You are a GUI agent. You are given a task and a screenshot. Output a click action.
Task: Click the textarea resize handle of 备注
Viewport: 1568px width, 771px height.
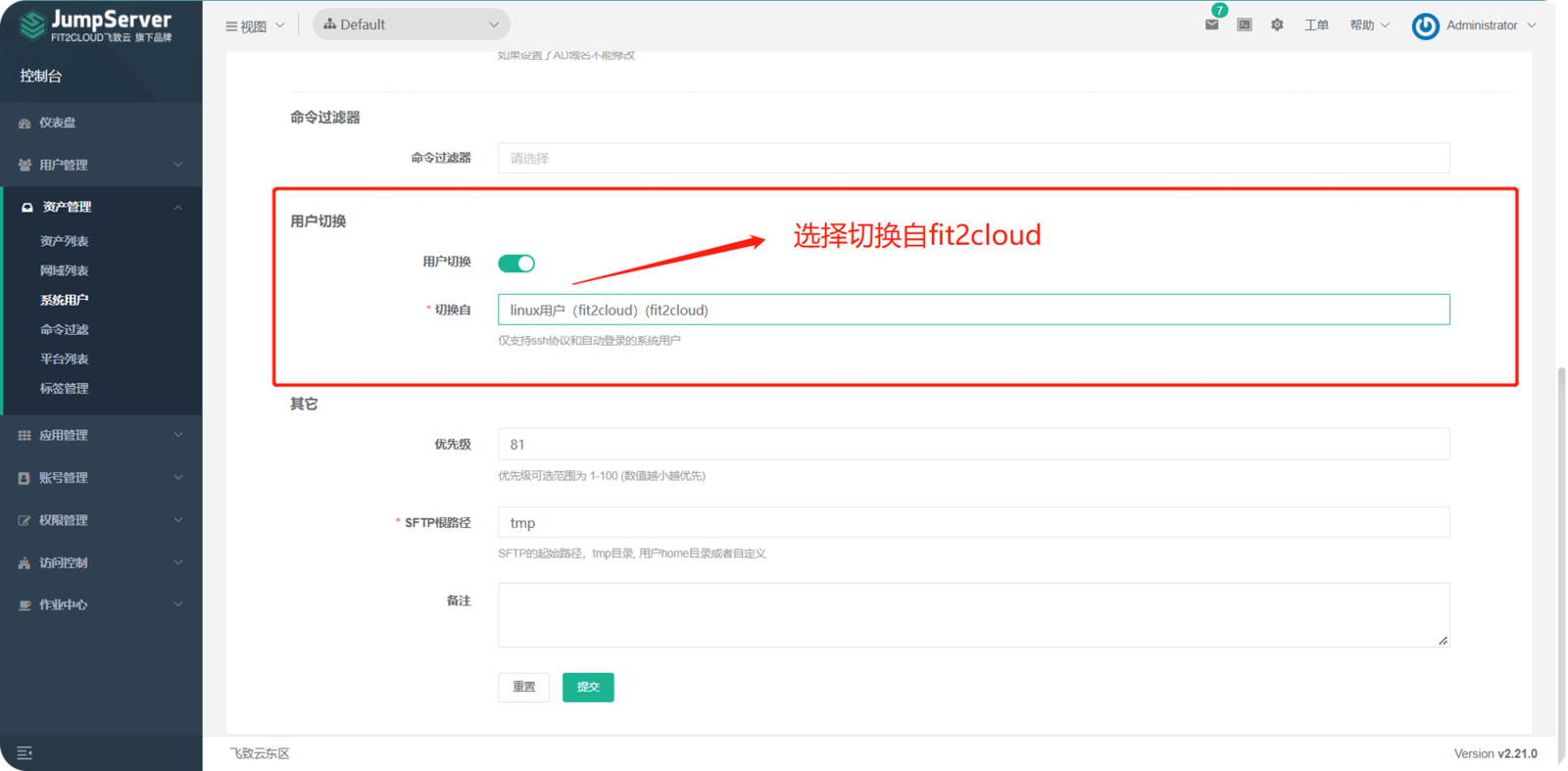[x=1443, y=641]
